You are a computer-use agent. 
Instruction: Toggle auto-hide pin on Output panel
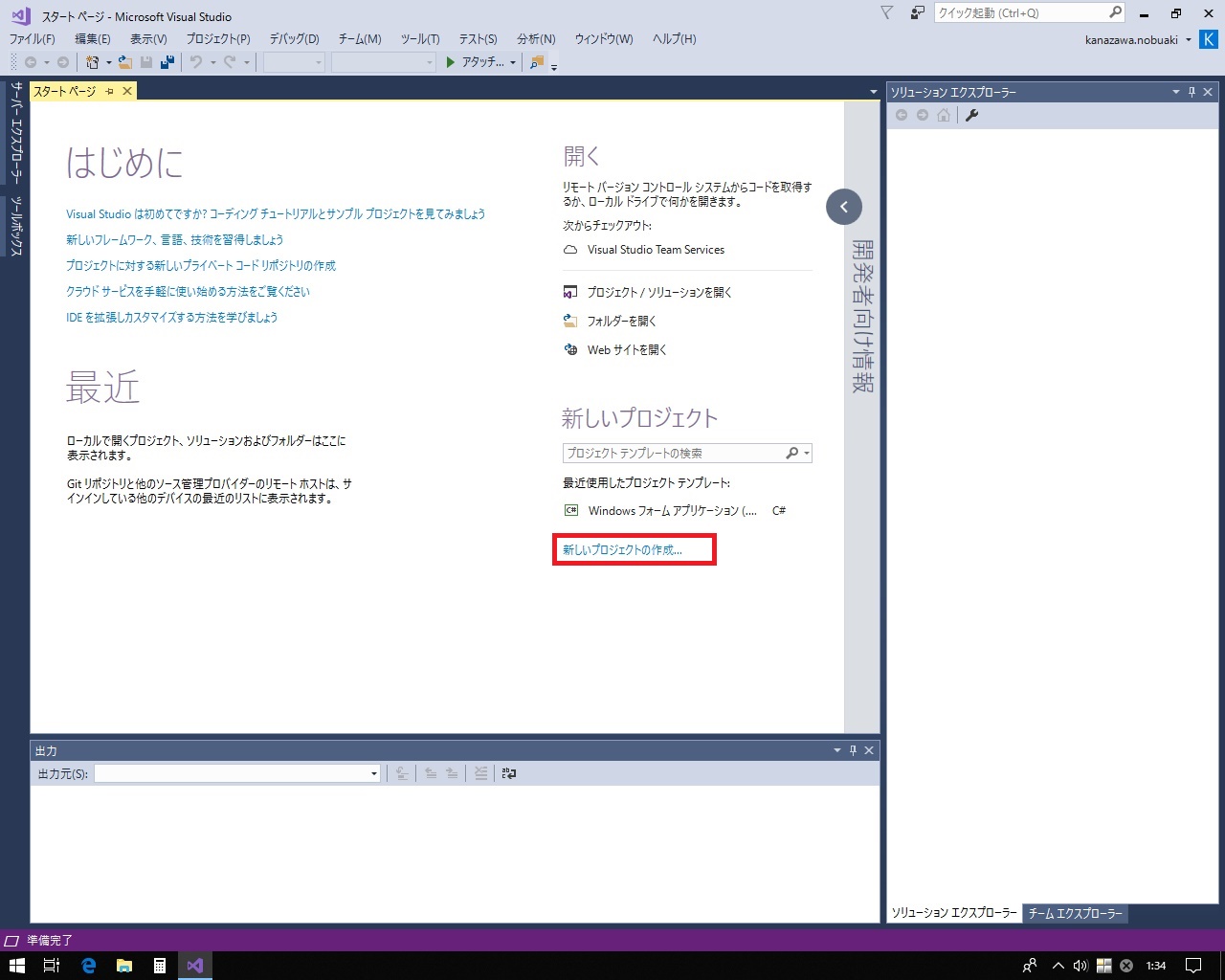(x=853, y=750)
